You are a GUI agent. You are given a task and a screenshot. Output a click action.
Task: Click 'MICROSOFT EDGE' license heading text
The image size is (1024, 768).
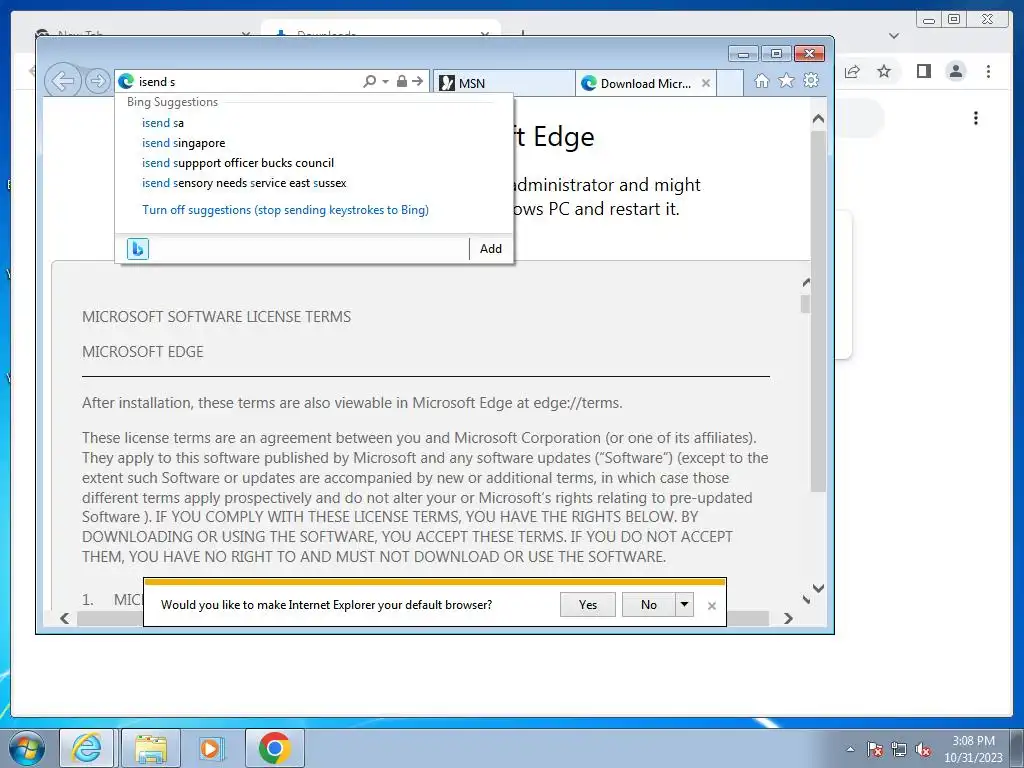(142, 352)
